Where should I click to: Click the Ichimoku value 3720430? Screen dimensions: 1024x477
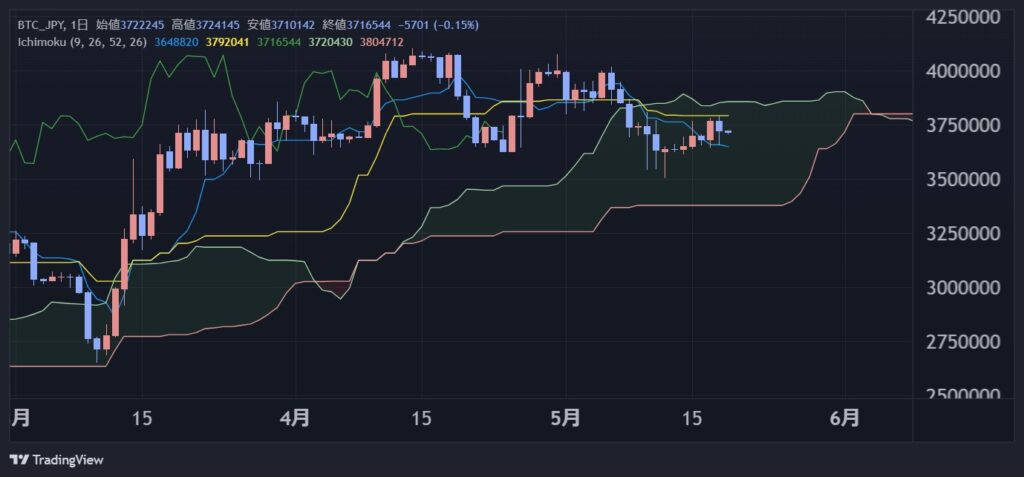(x=330, y=42)
